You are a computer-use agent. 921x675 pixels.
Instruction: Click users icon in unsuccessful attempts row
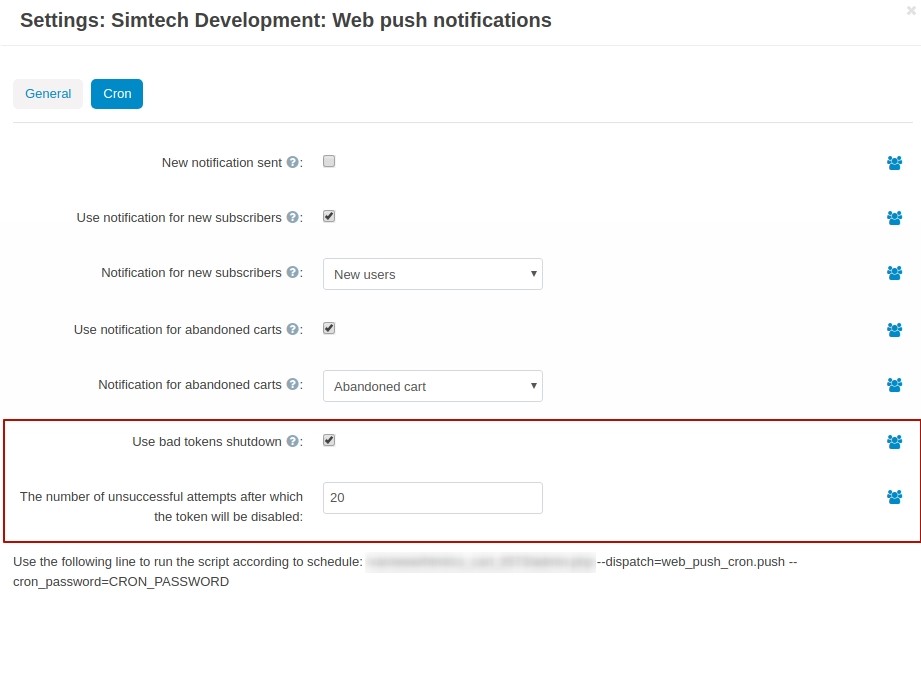click(895, 497)
